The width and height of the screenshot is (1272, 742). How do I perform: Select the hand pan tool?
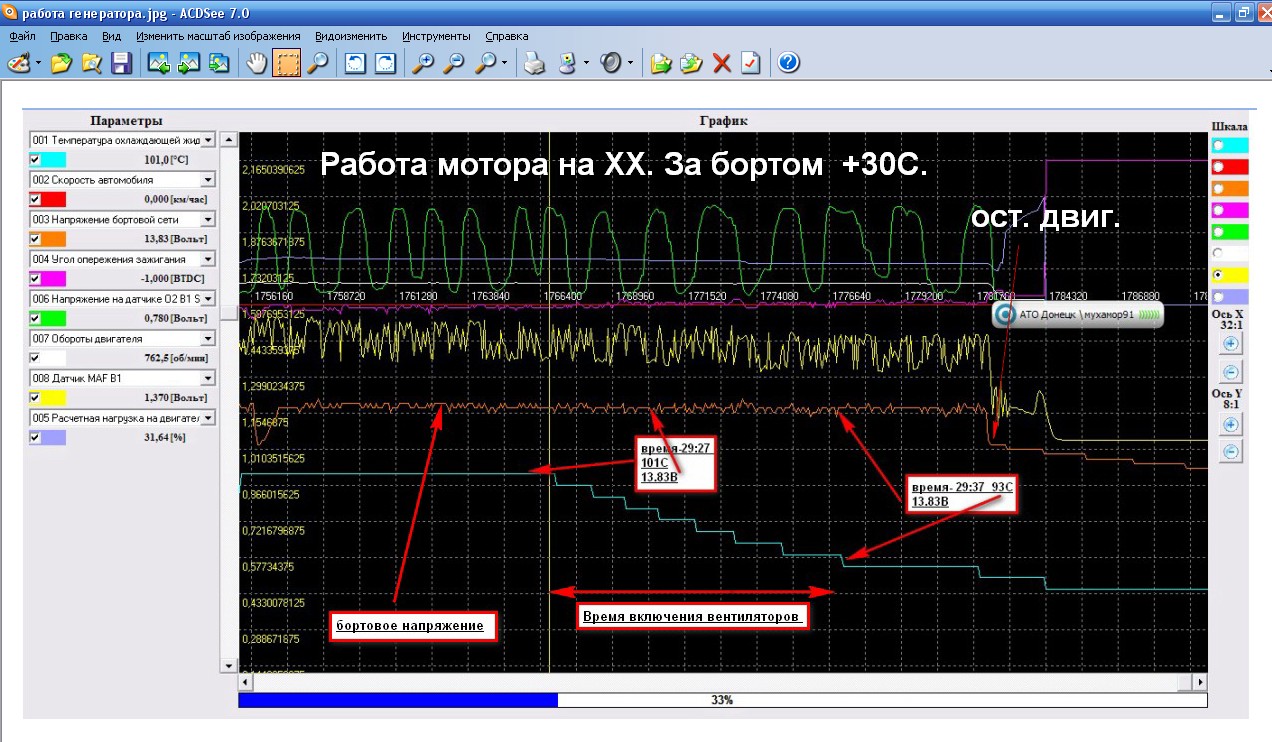[257, 63]
